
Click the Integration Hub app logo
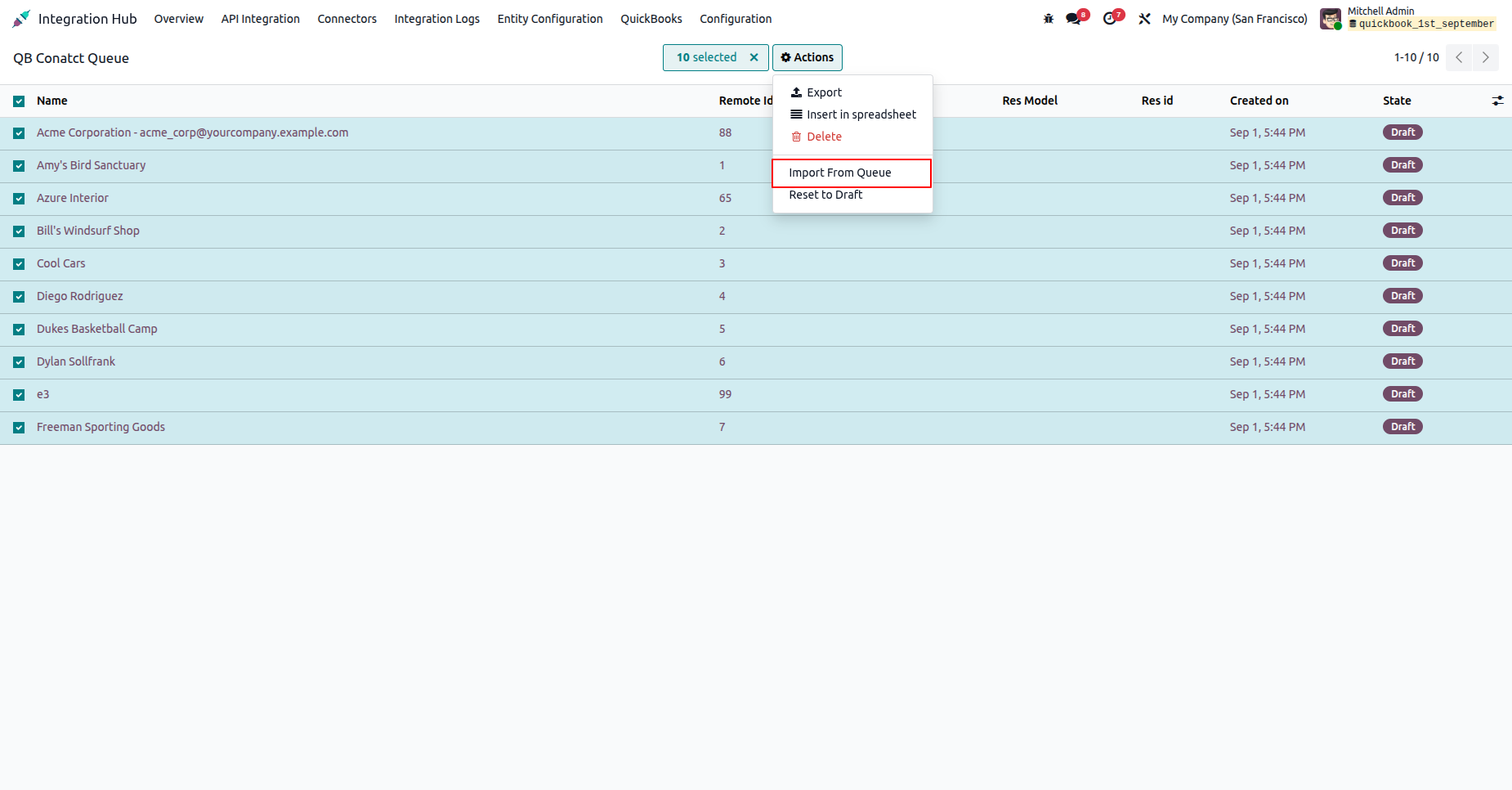pos(21,19)
